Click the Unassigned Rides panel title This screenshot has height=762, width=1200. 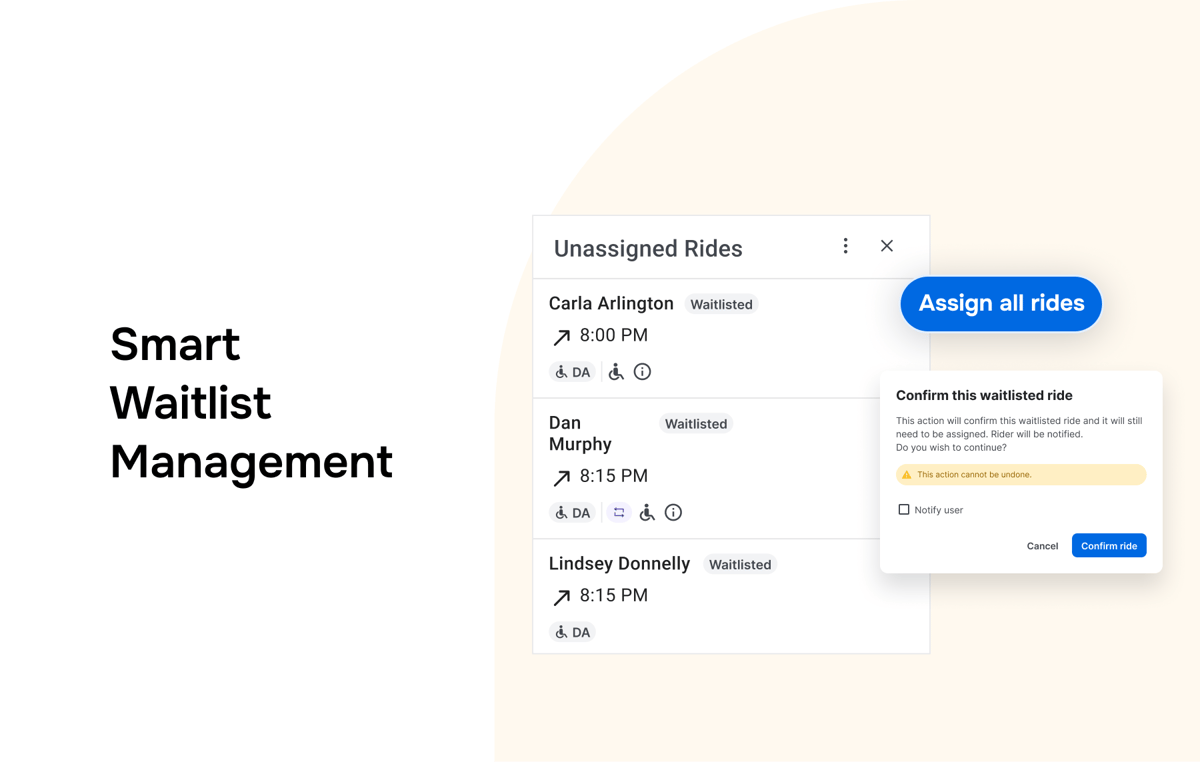648,249
